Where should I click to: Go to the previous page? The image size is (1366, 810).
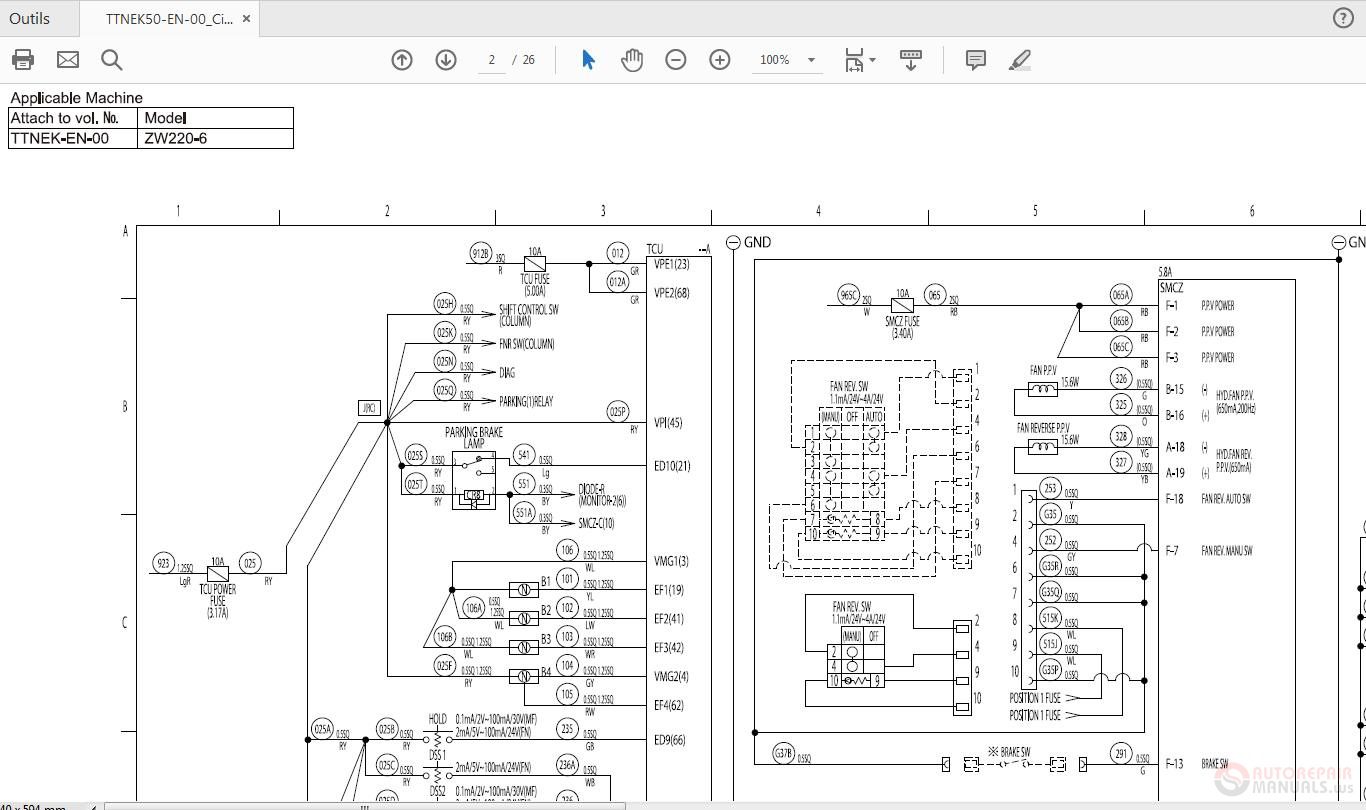pos(401,59)
